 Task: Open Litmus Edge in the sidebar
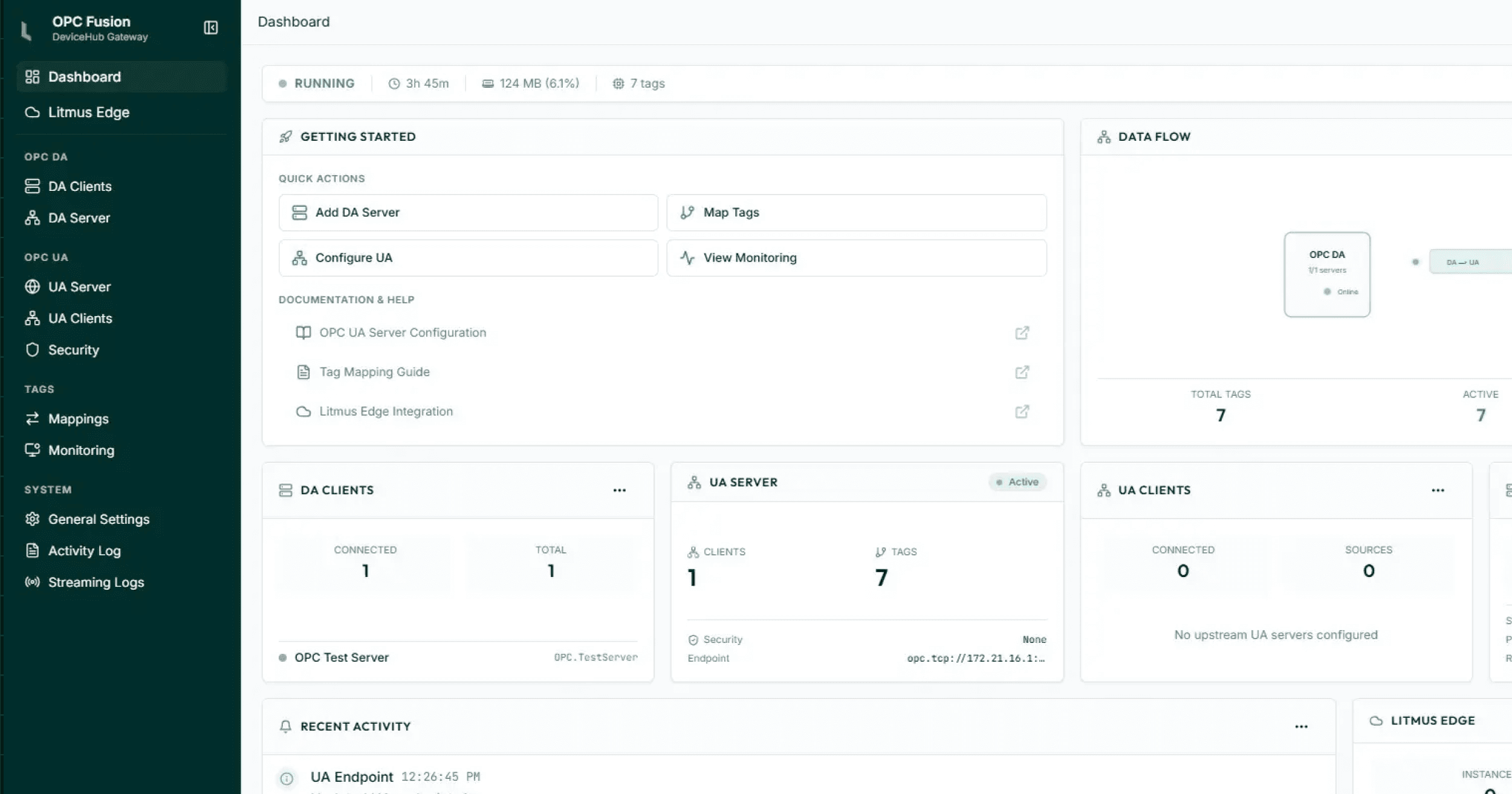tap(122, 112)
